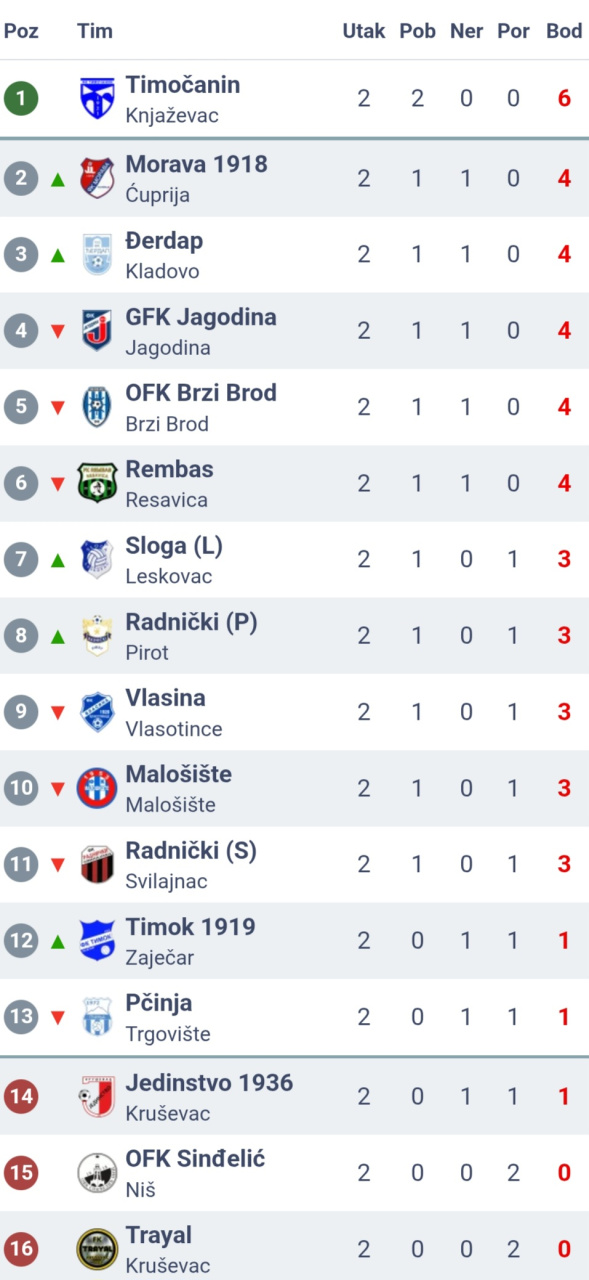Click the Jedinstvo 1936 red-white crest
This screenshot has height=1280, width=589.
pyautogui.click(x=97, y=1096)
